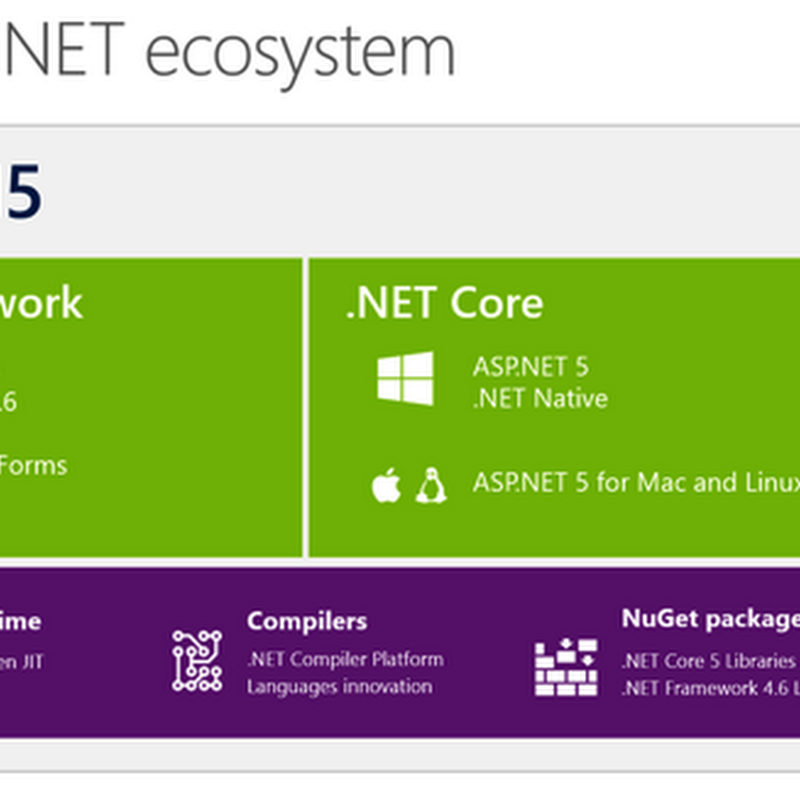
Task: Click the "ASP.NET 5" line beside Windows logo
Action: [531, 366]
